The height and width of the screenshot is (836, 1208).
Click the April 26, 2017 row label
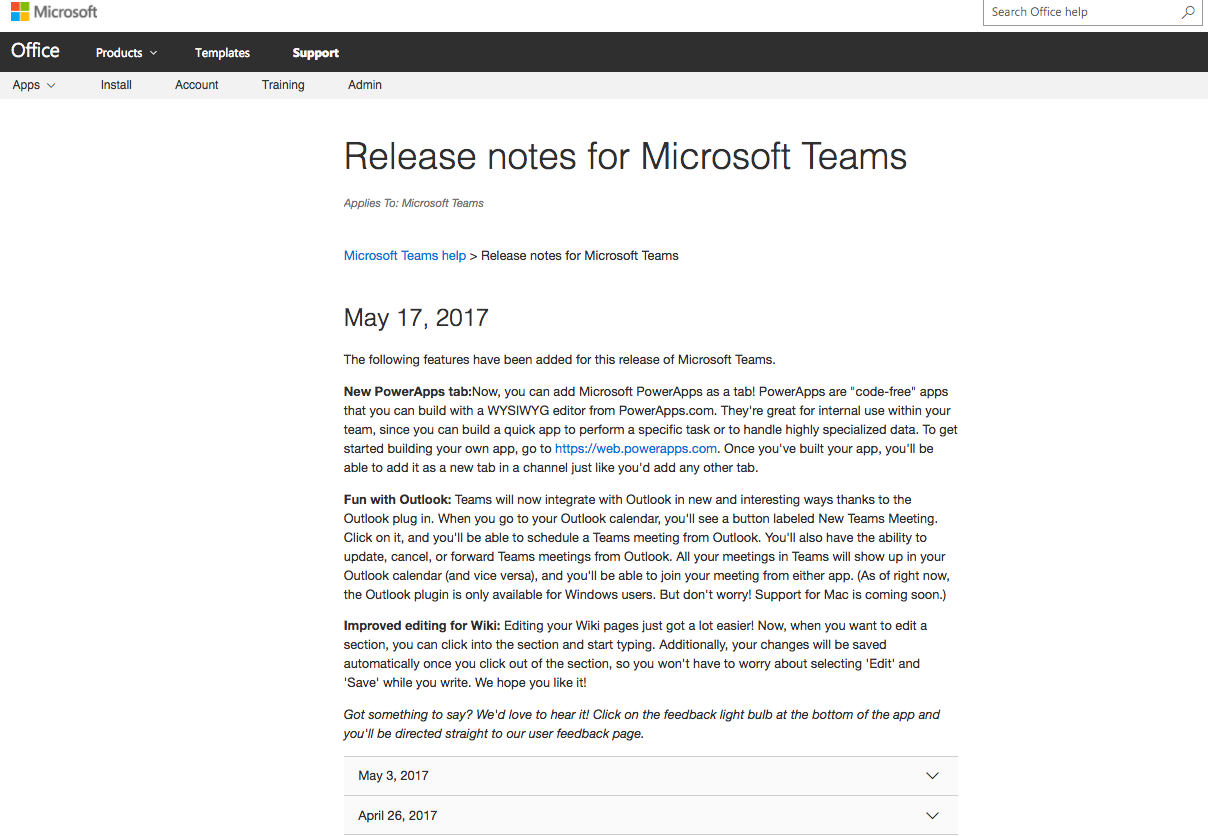click(x=398, y=816)
